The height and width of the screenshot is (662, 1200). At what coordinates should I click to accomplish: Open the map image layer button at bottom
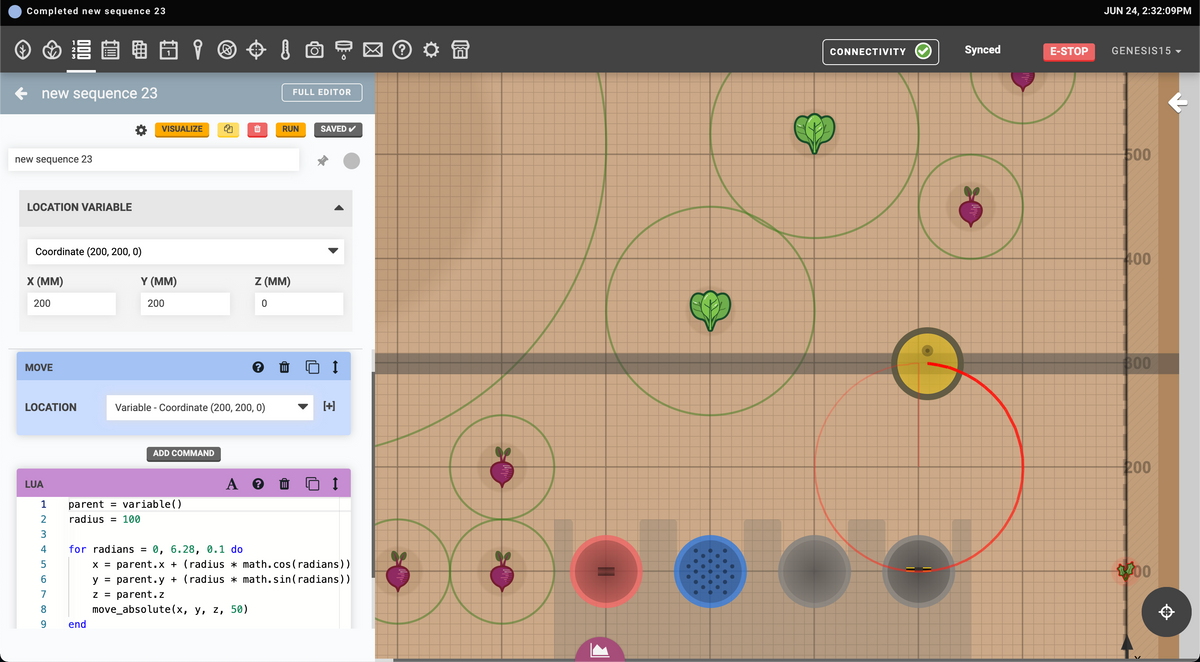[599, 650]
